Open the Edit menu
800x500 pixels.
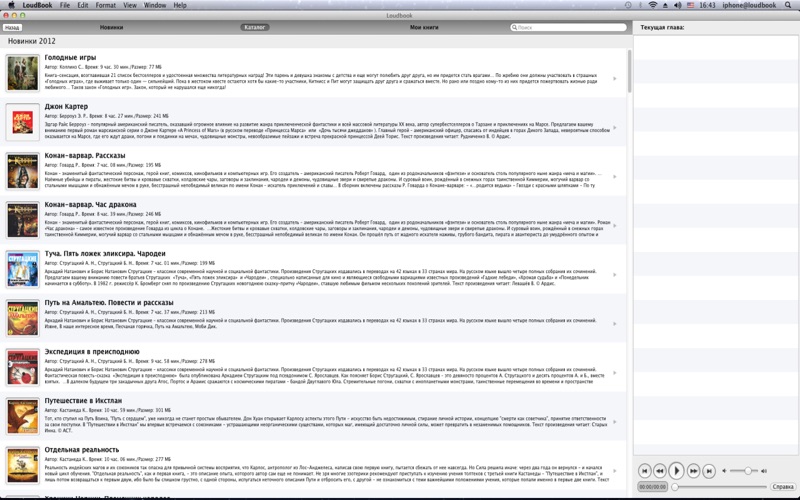pos(83,5)
